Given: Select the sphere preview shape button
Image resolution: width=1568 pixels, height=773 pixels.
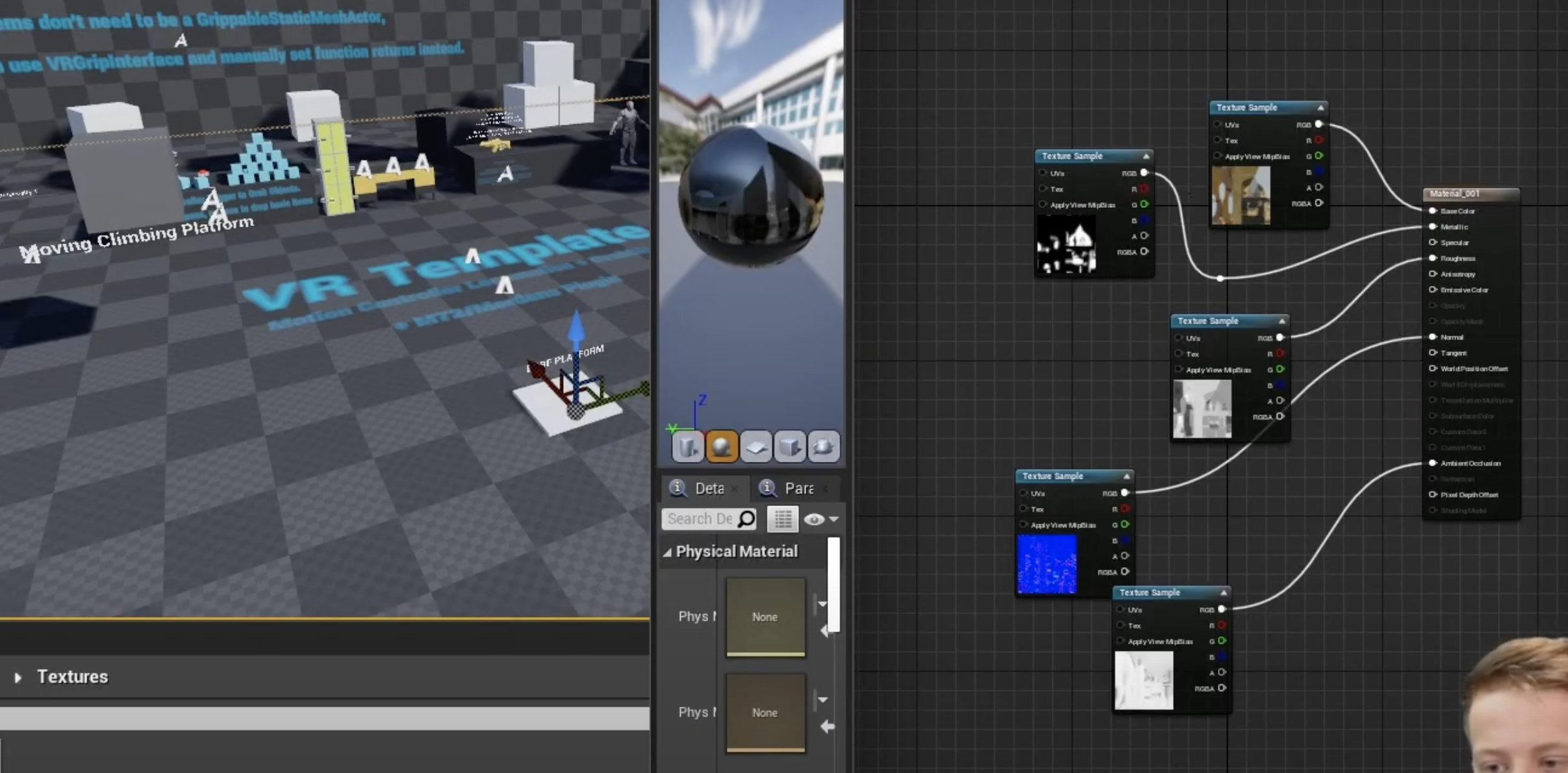Looking at the screenshot, I should point(721,446).
